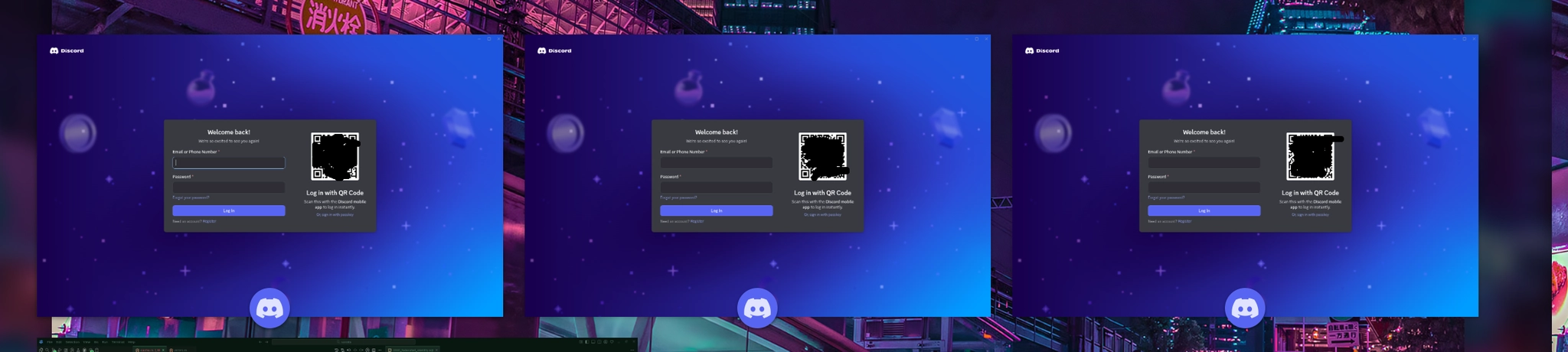Hit Log In in the rightmost Discord window
The width and height of the screenshot is (1568, 352).
tap(1204, 210)
